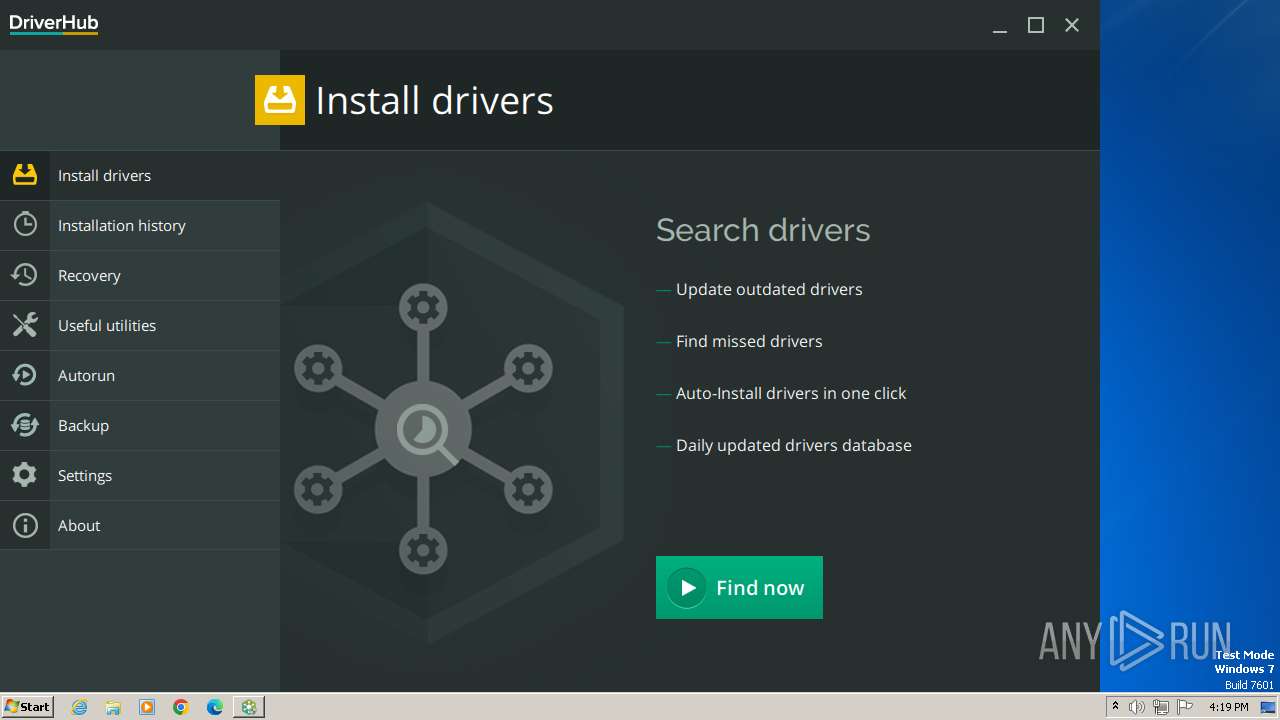The image size is (1280, 720).
Task: Select Install drivers menu label
Action: [104, 176]
